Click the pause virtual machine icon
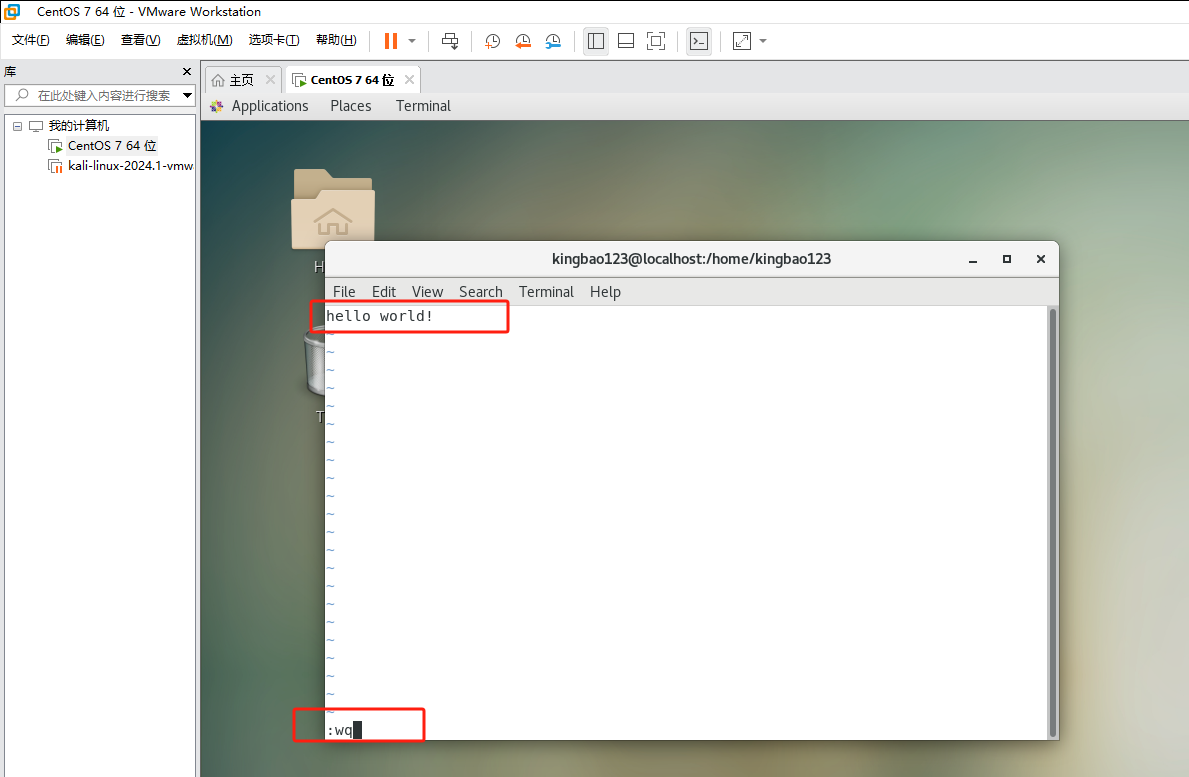Image resolution: width=1189 pixels, height=777 pixels. click(x=390, y=41)
